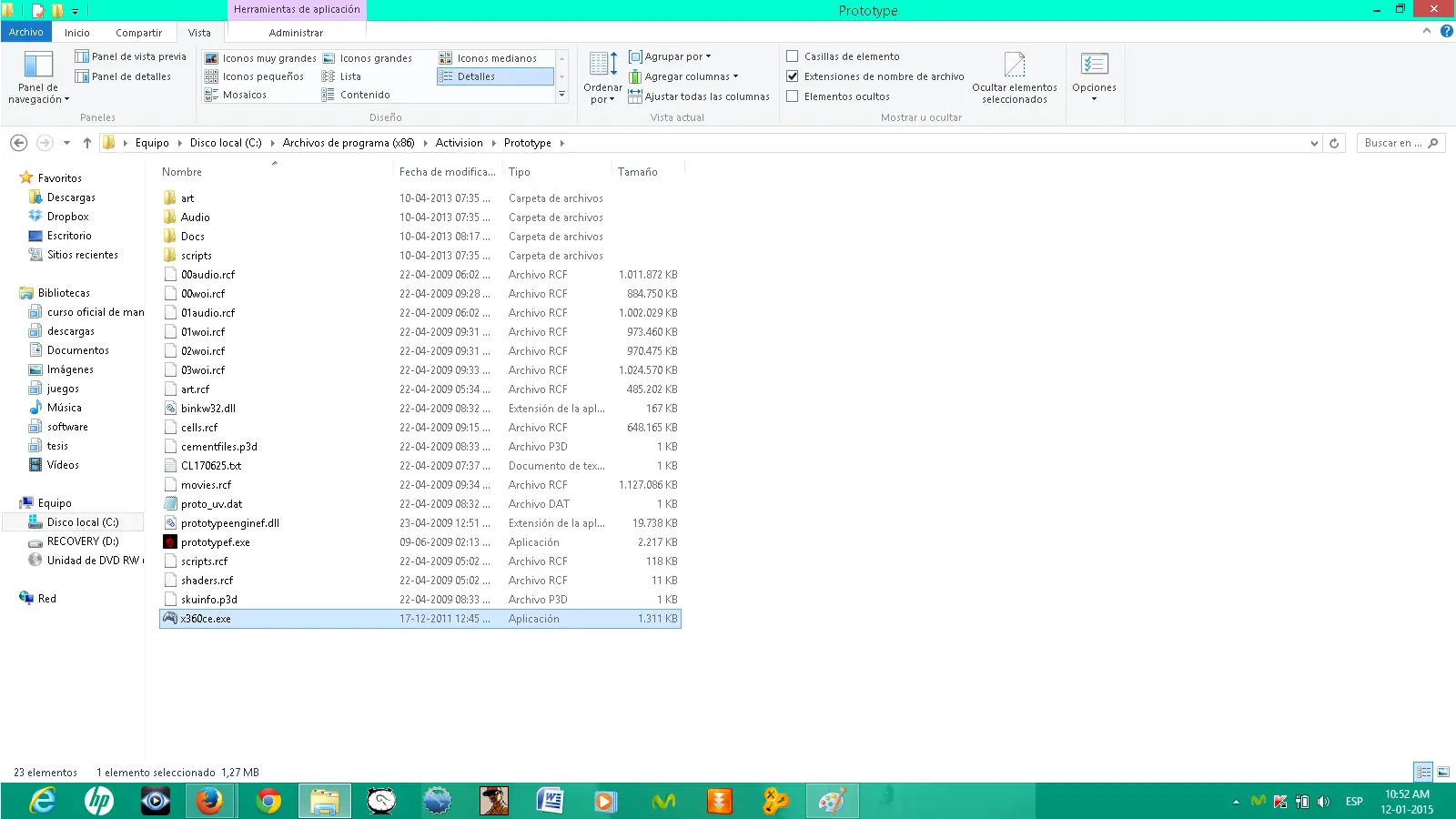
Task: Expand the Activision breadcrumb arrow
Action: coord(494,143)
